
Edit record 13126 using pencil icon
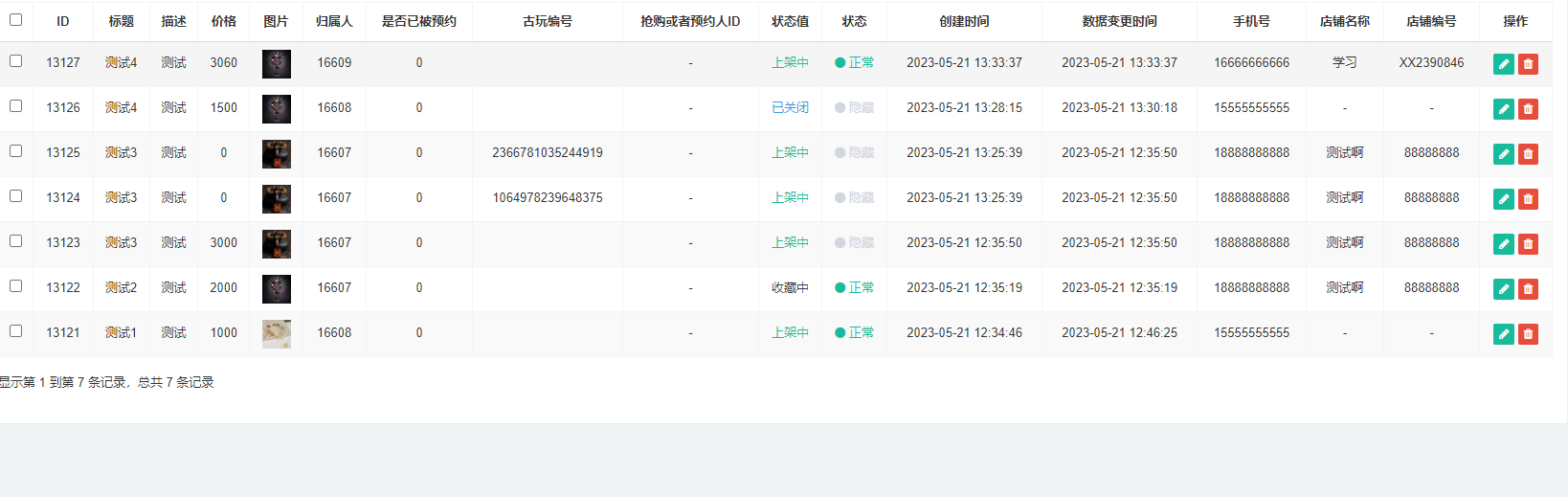[1503, 109]
